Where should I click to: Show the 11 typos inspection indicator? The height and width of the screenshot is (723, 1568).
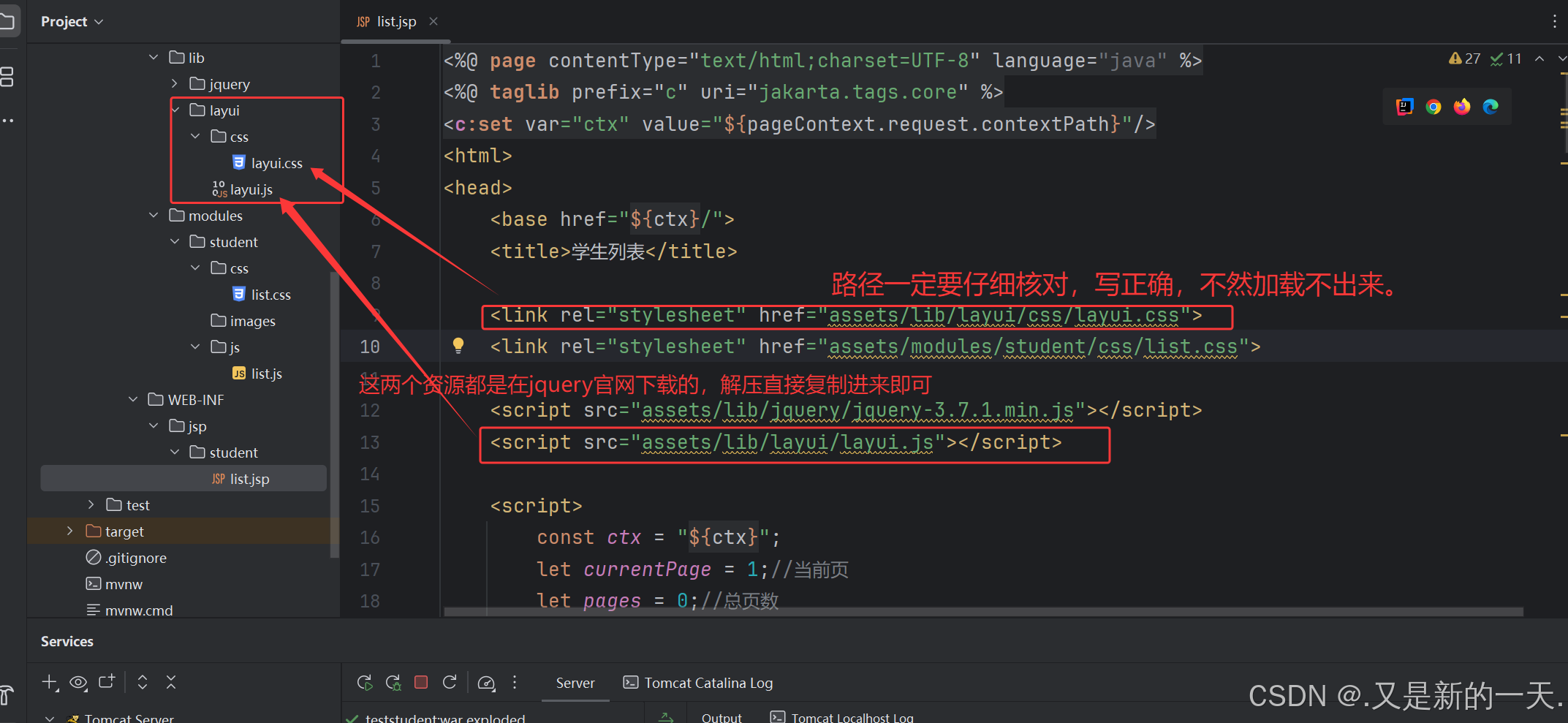1507,58
